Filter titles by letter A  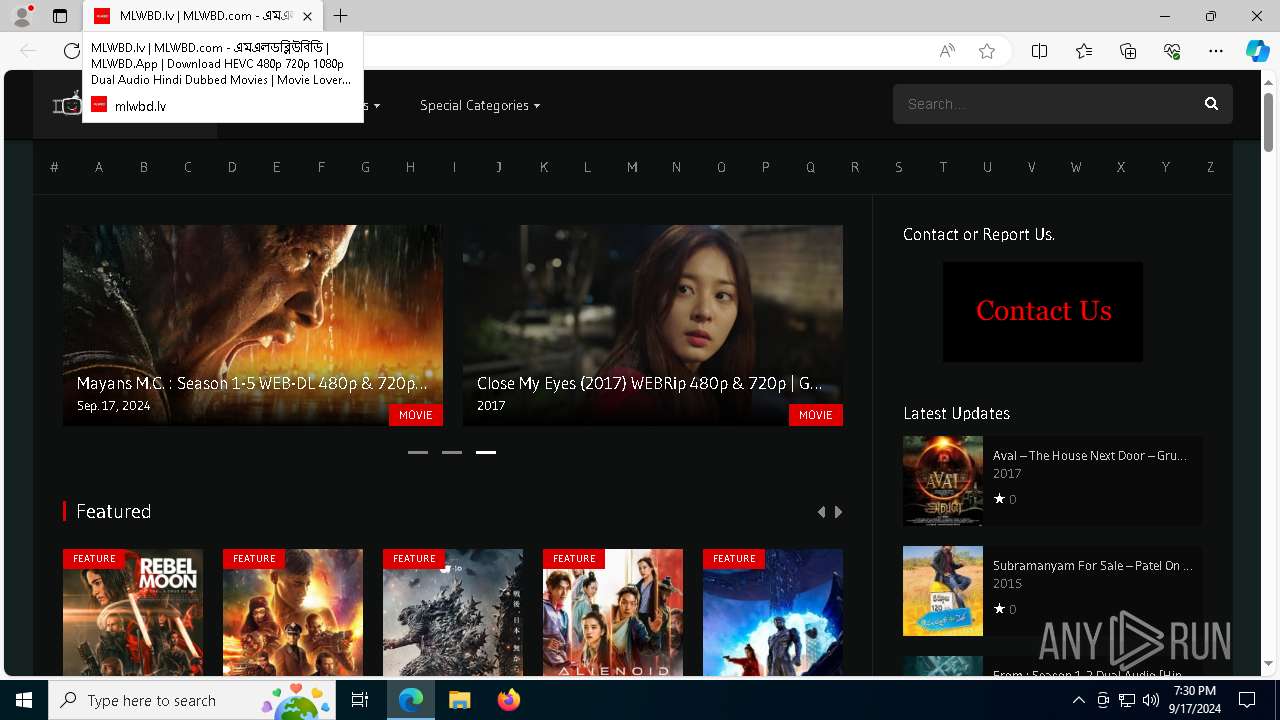point(99,167)
